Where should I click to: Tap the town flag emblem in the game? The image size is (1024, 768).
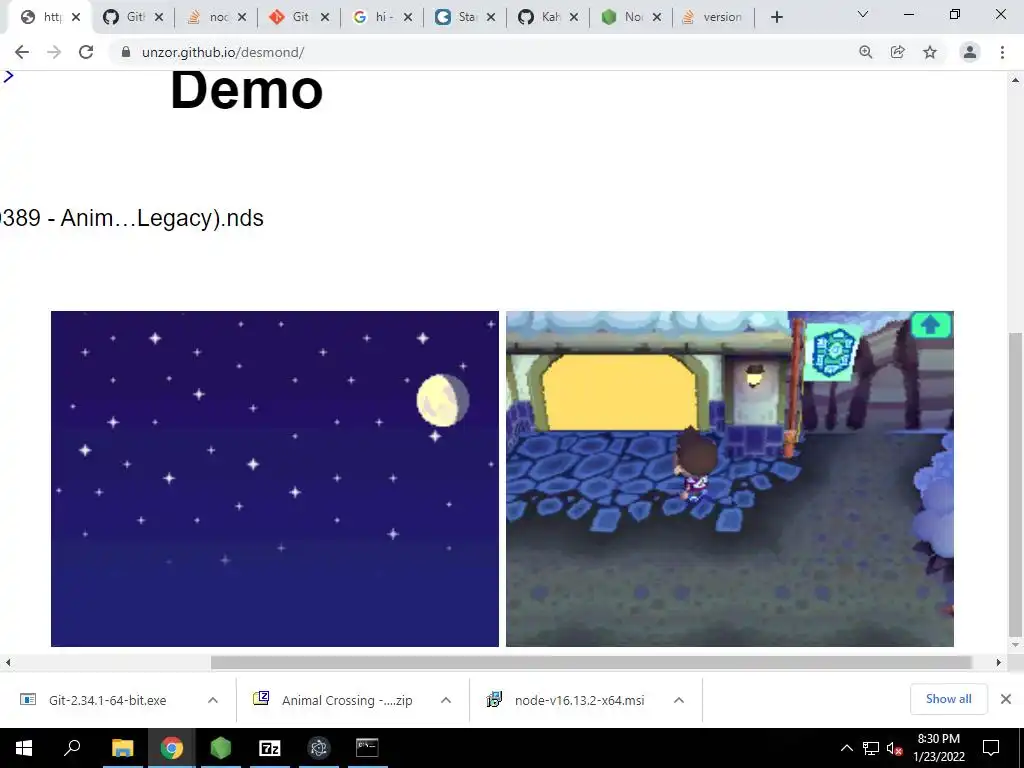tap(833, 352)
